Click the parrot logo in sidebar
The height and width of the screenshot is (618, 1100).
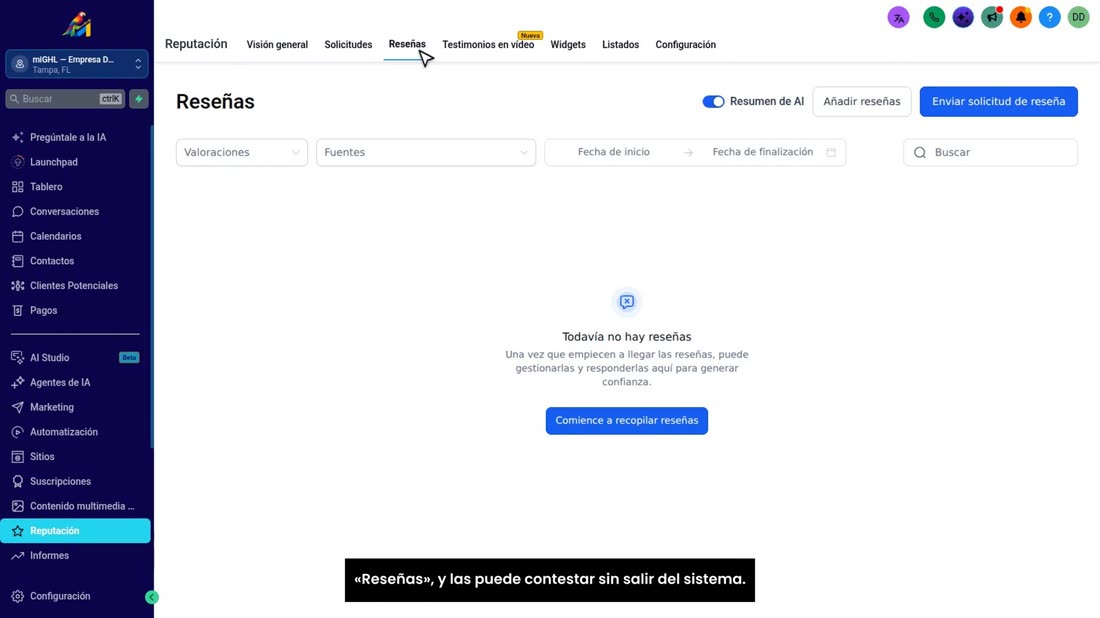pyautogui.click(x=76, y=25)
